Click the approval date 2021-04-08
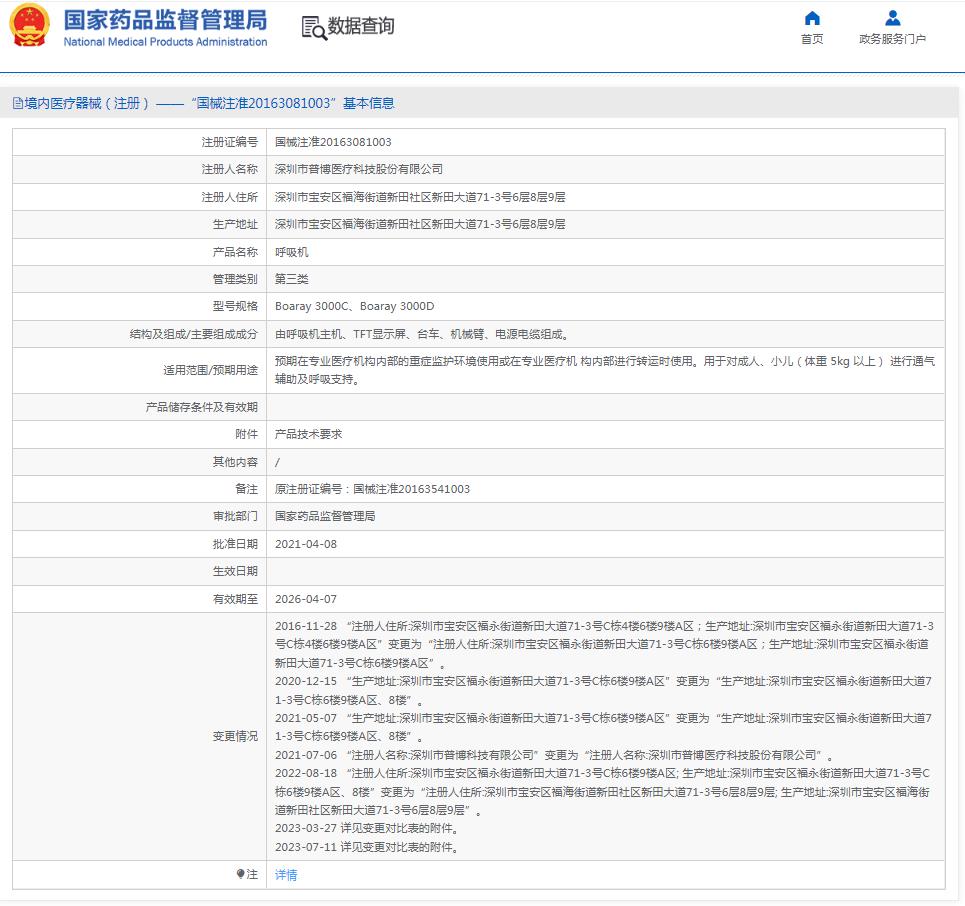The width and height of the screenshot is (965, 906). point(306,544)
